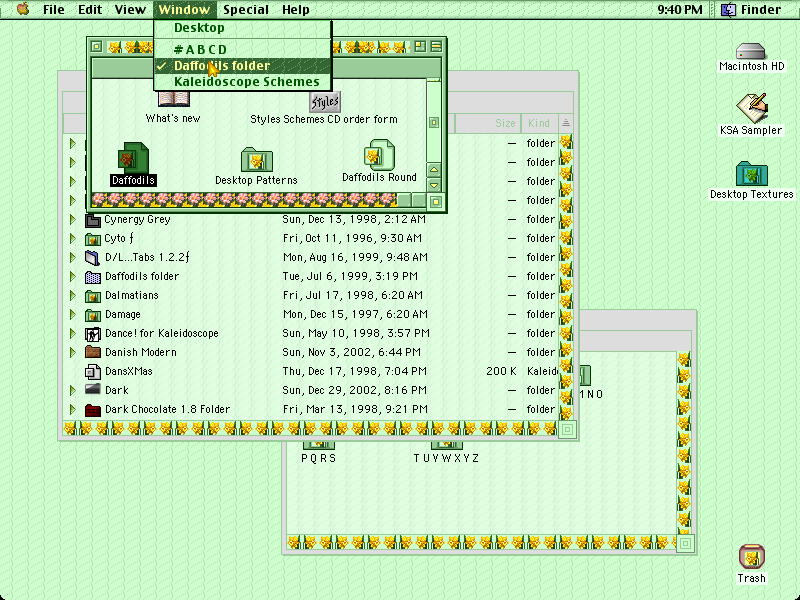Click the Damage folder icon
800x600 pixels.
[x=92, y=315]
